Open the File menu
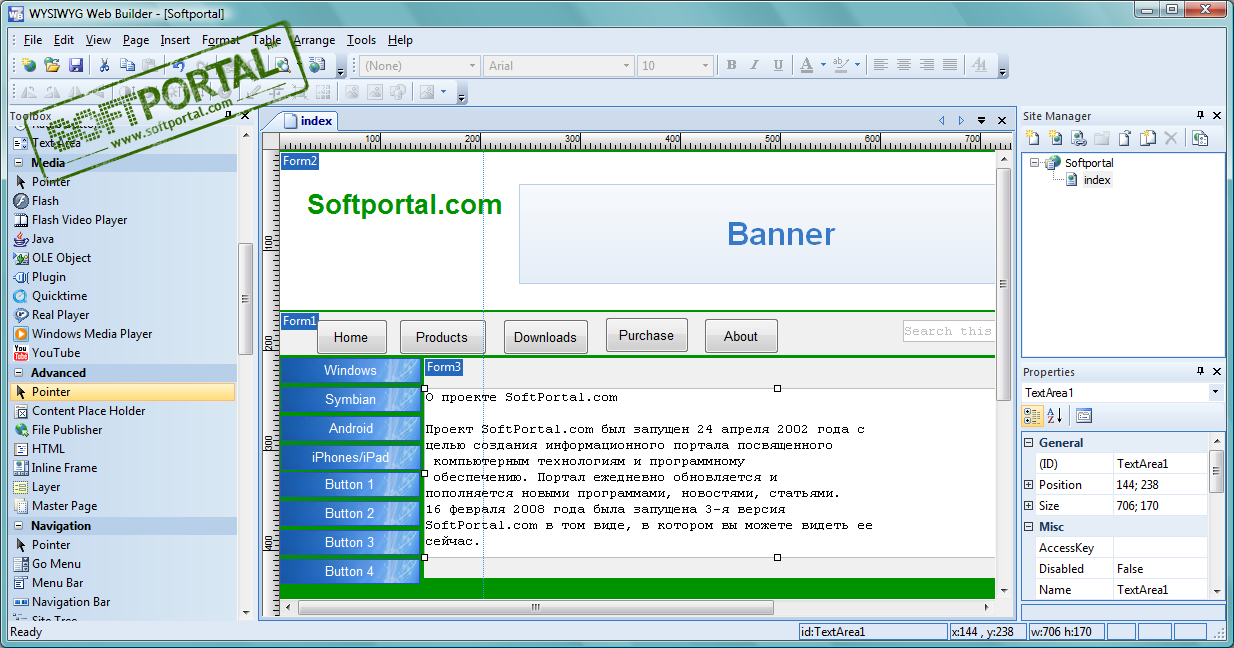The image size is (1234, 648). [x=33, y=40]
